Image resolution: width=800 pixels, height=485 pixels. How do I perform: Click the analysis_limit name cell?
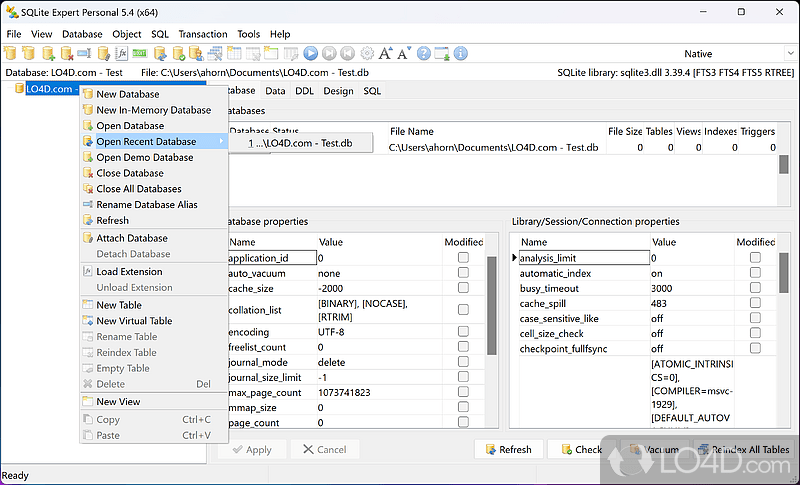(x=584, y=258)
